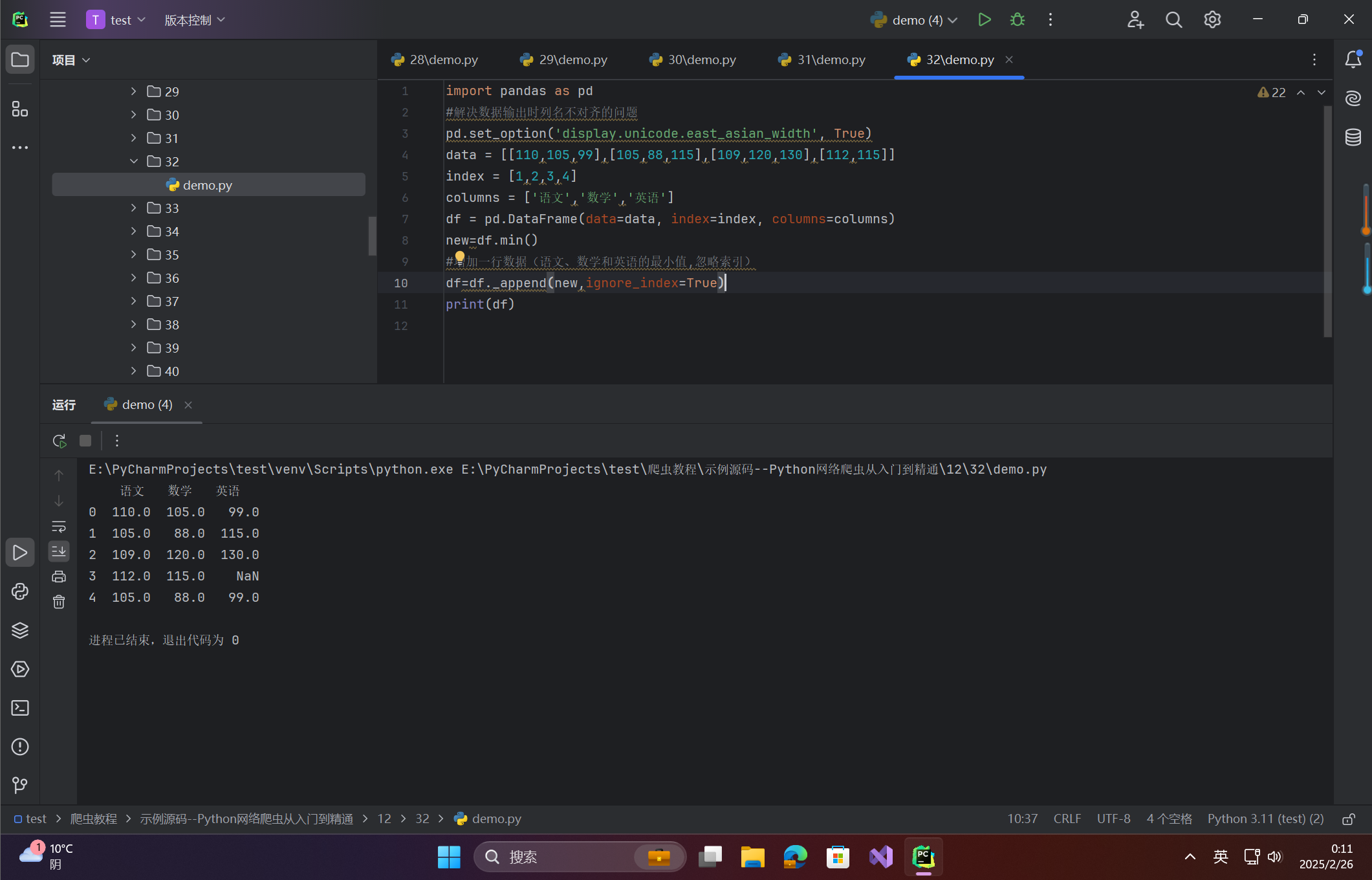Expand folder 30 in project tree
The image size is (1372, 880).
click(x=133, y=115)
